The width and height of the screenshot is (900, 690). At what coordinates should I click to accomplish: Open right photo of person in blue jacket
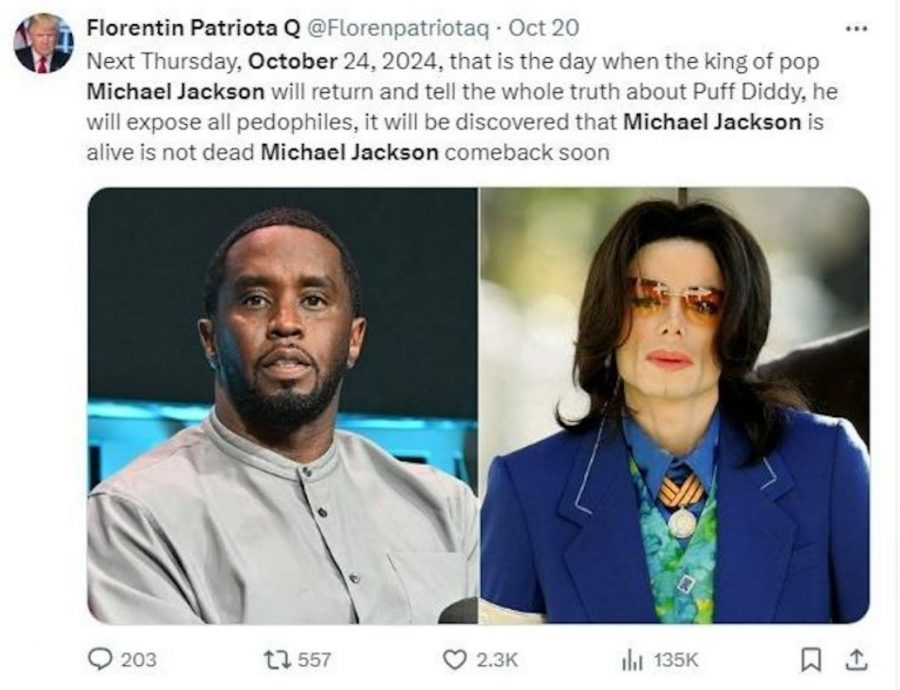pos(675,405)
